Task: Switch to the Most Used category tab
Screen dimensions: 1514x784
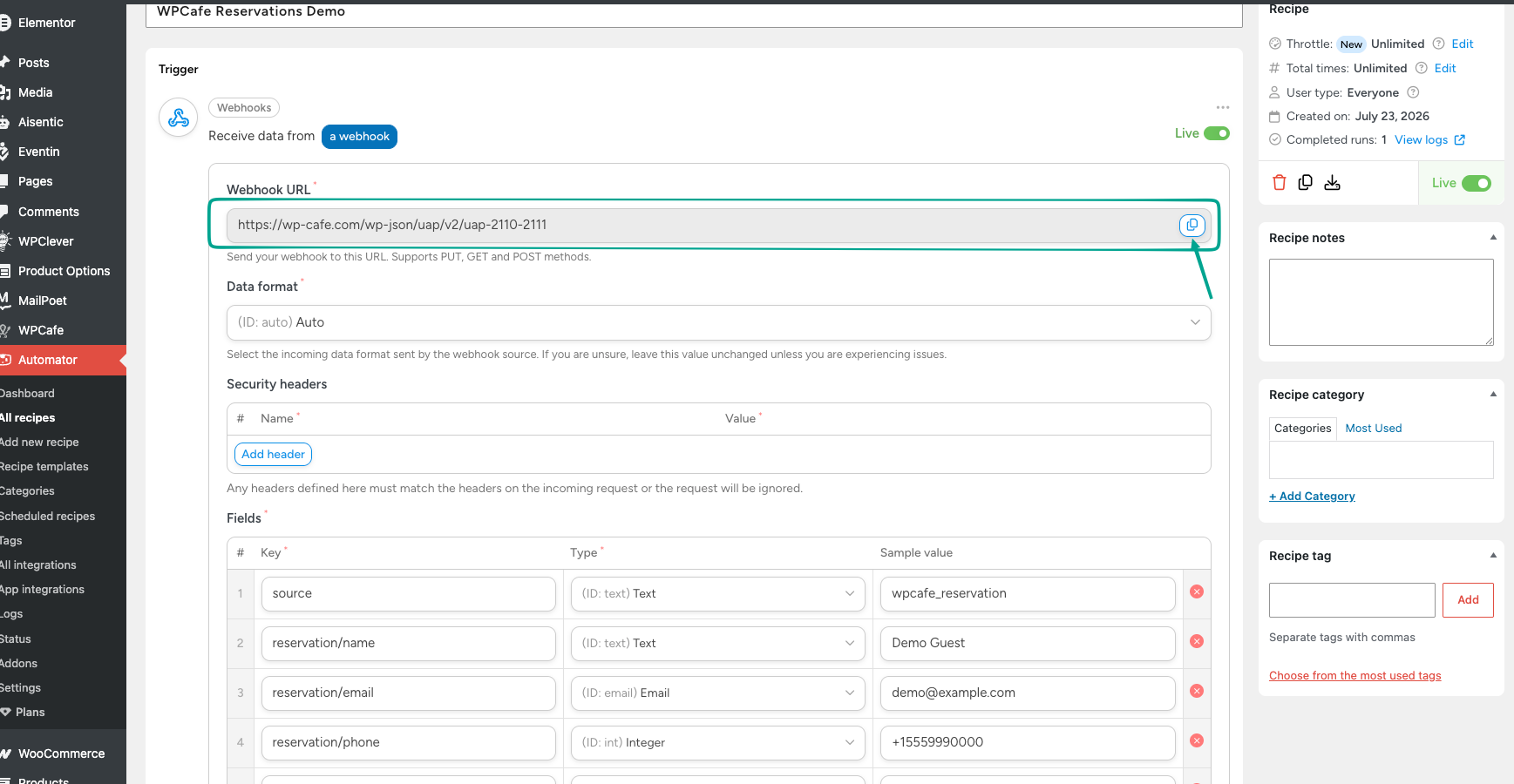Action: (x=1374, y=428)
